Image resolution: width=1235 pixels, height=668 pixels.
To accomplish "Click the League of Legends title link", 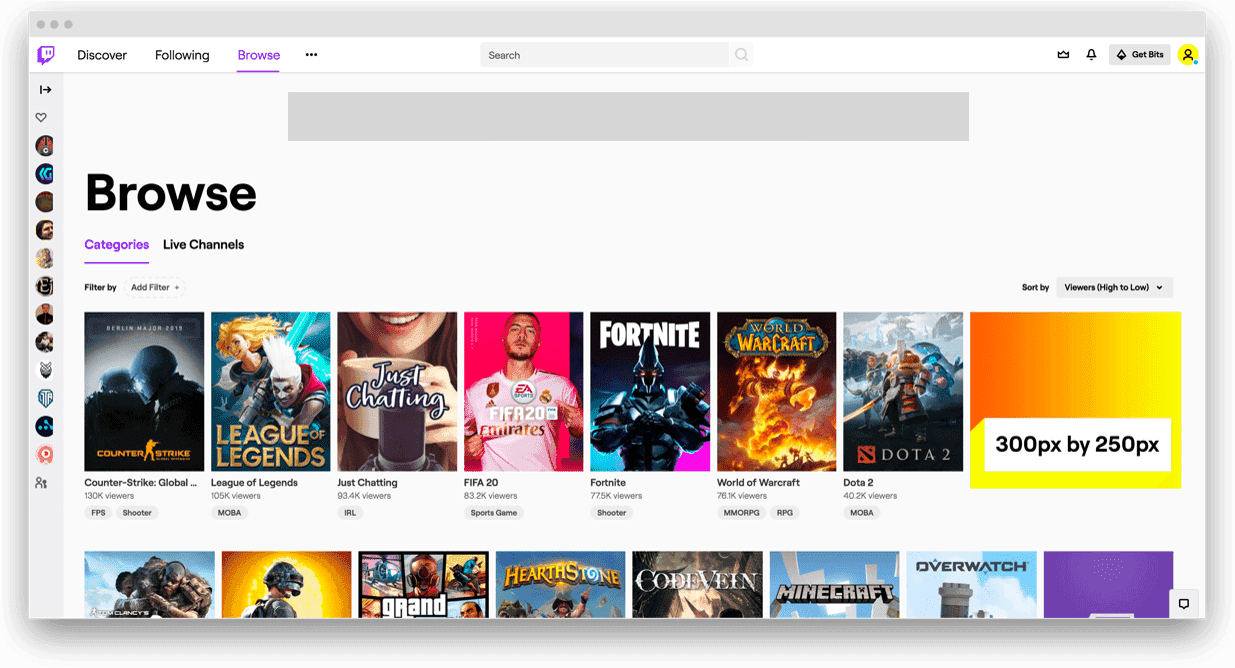I will (255, 483).
